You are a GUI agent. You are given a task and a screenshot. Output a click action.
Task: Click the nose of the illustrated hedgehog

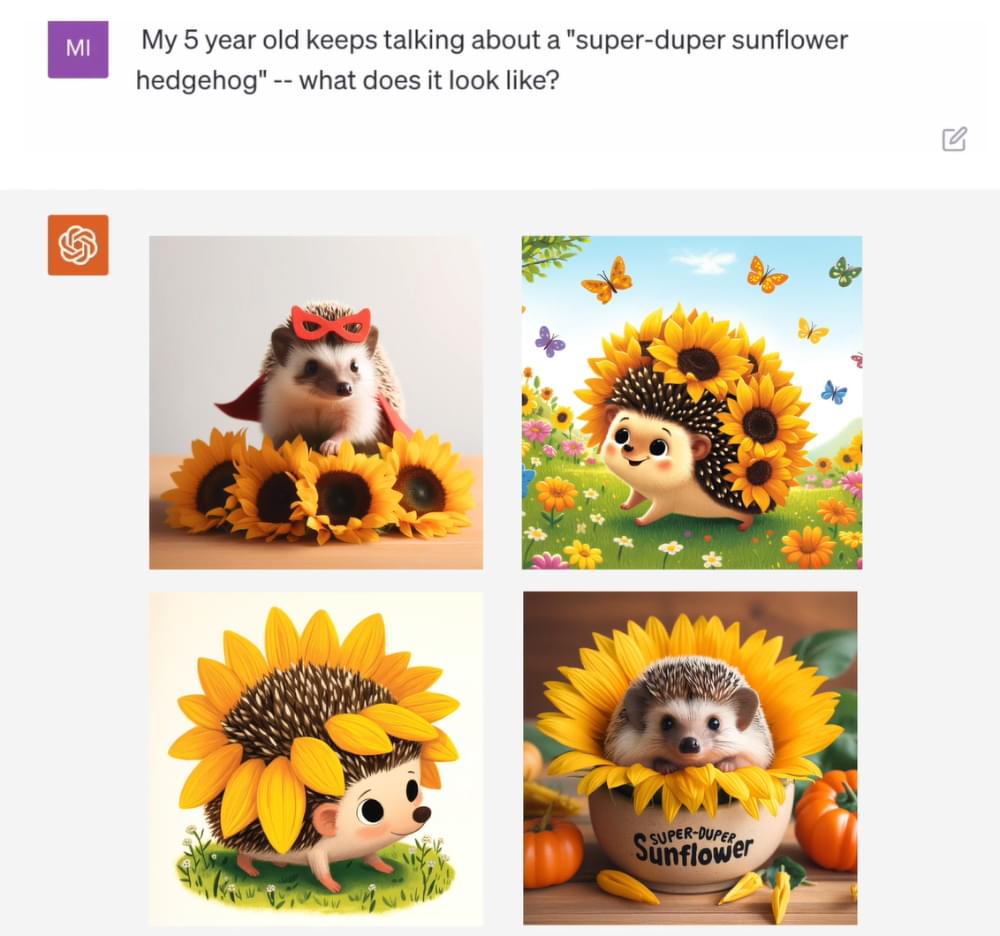point(422,814)
